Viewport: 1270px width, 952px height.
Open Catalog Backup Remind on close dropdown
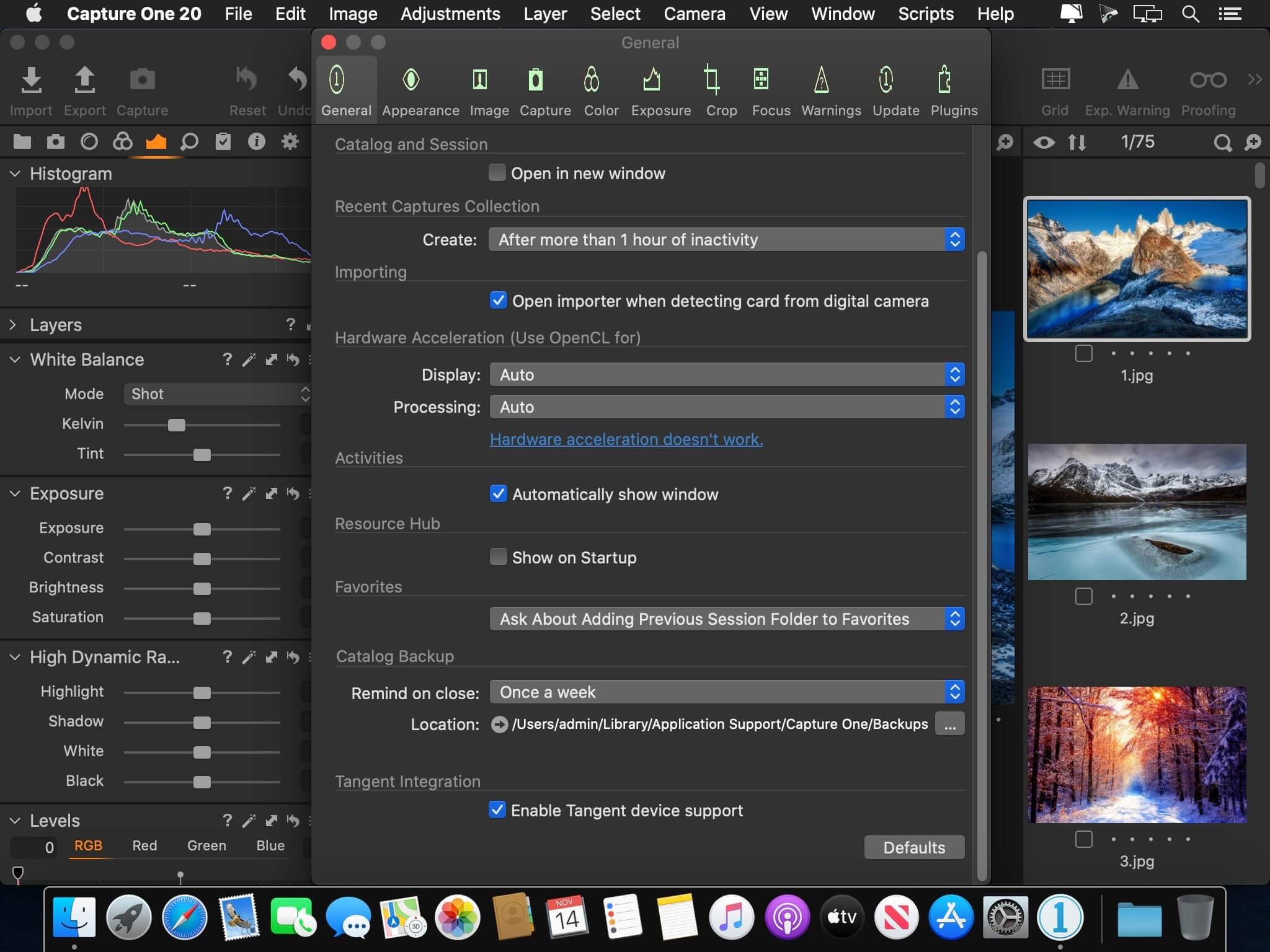[725, 691]
